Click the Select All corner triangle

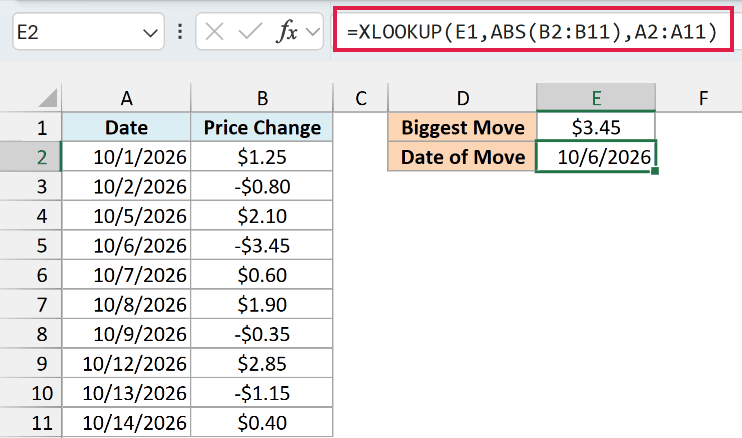[x=47, y=98]
